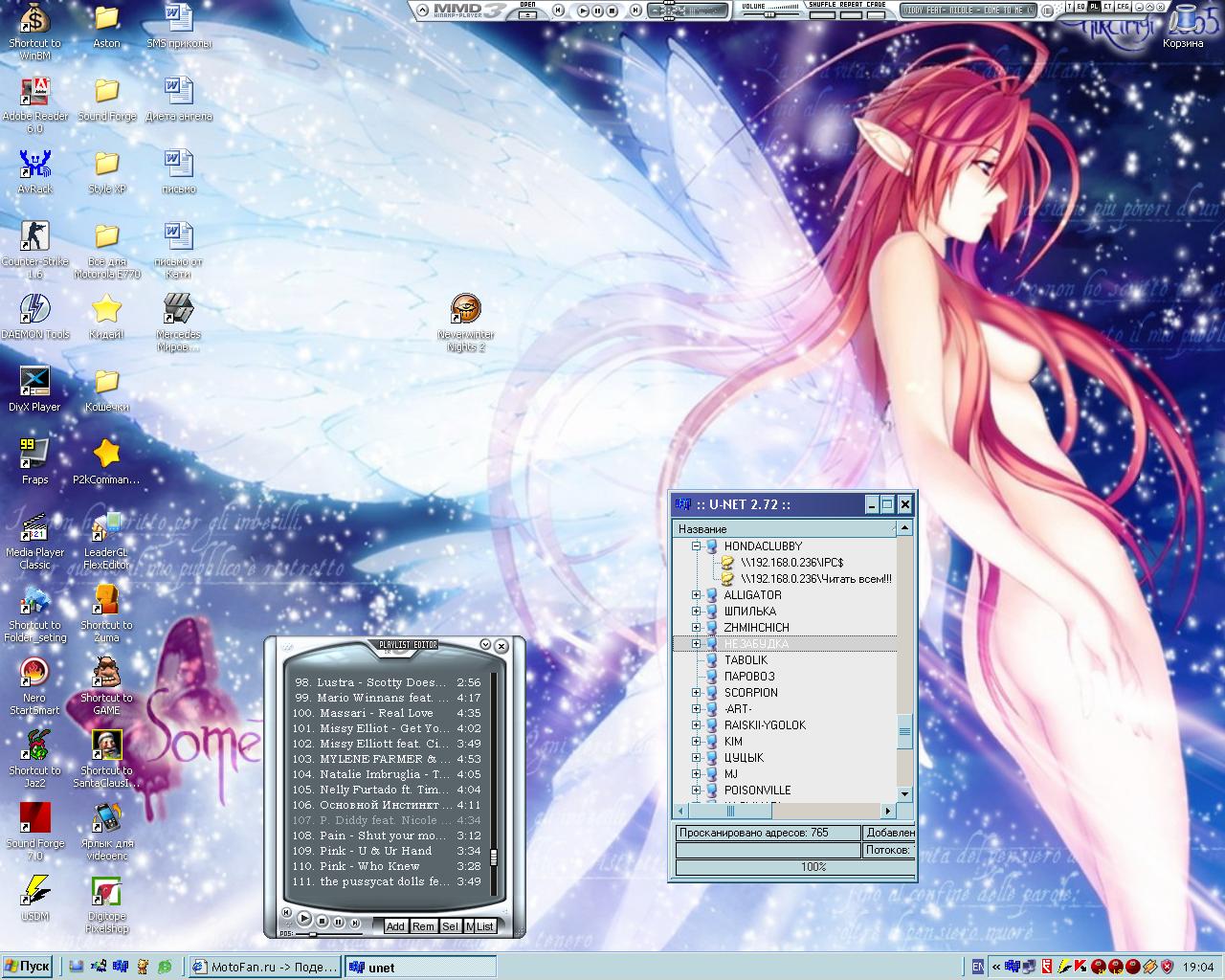
Task: Stop playback in the Playlist Editor controls
Action: point(323,922)
